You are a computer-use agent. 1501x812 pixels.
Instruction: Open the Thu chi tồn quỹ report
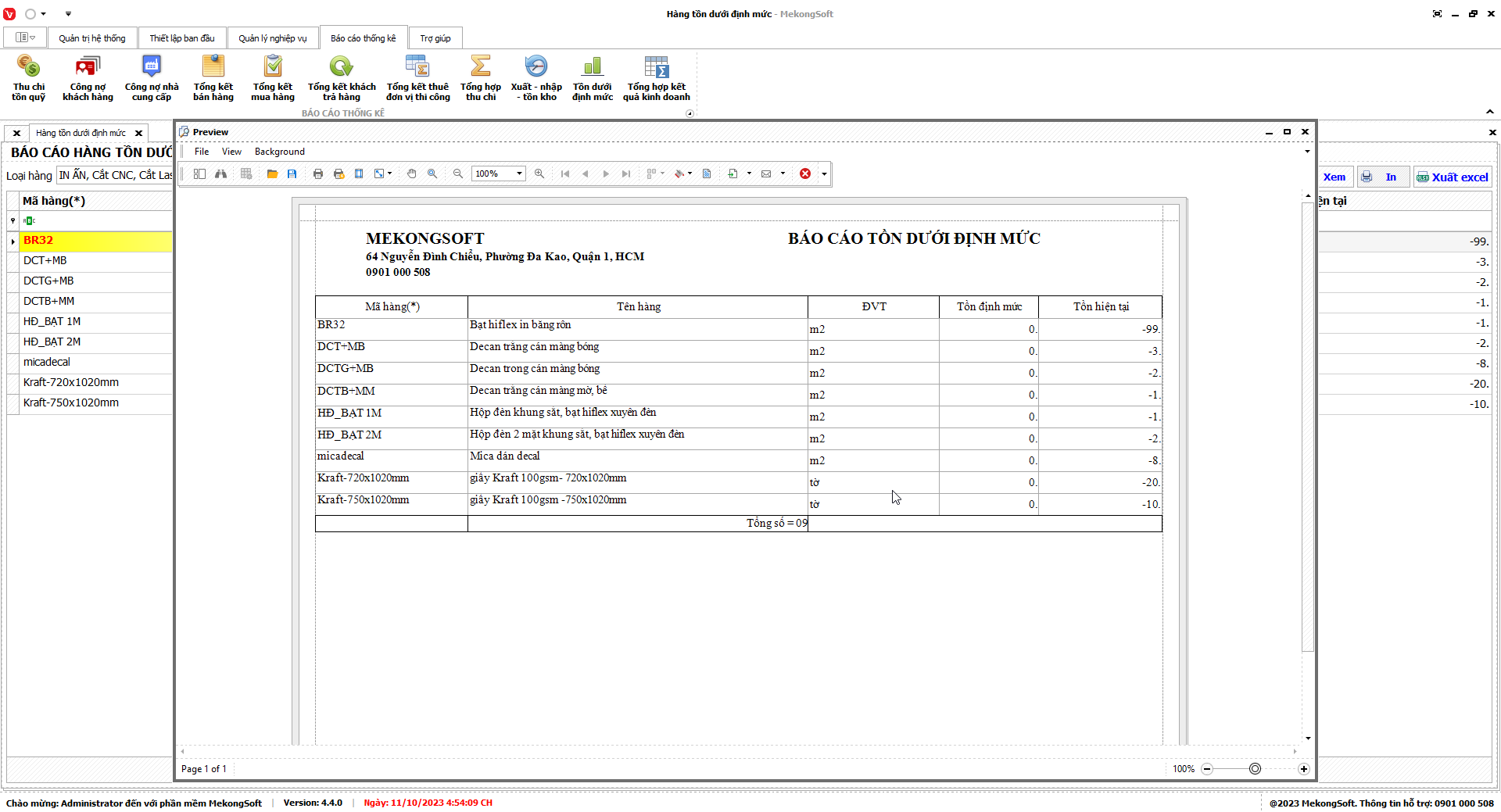click(28, 77)
